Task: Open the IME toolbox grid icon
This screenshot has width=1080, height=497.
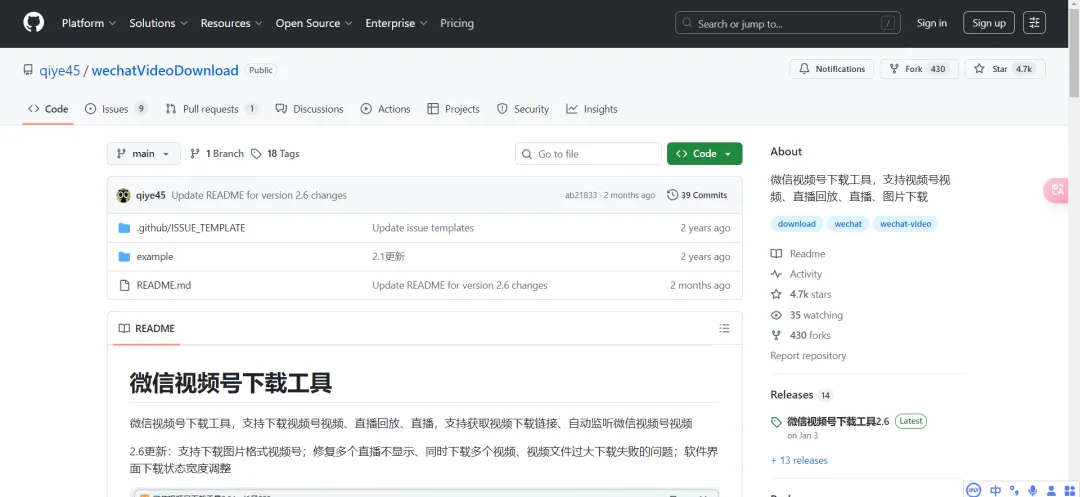Action: point(1068,490)
